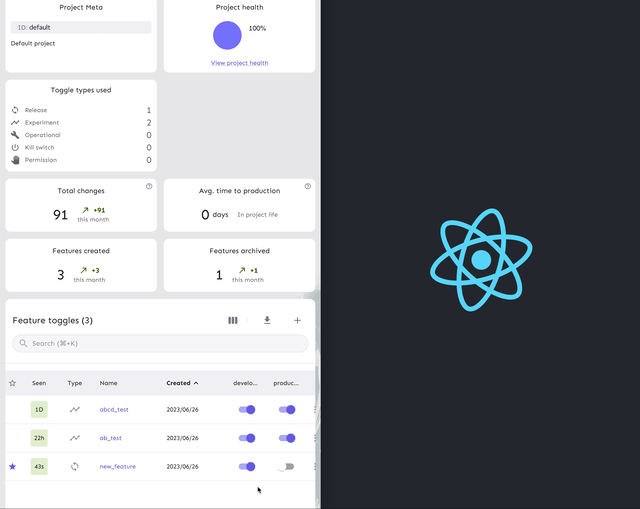
Task: Add a new feature toggle with plus icon
Action: point(297,320)
